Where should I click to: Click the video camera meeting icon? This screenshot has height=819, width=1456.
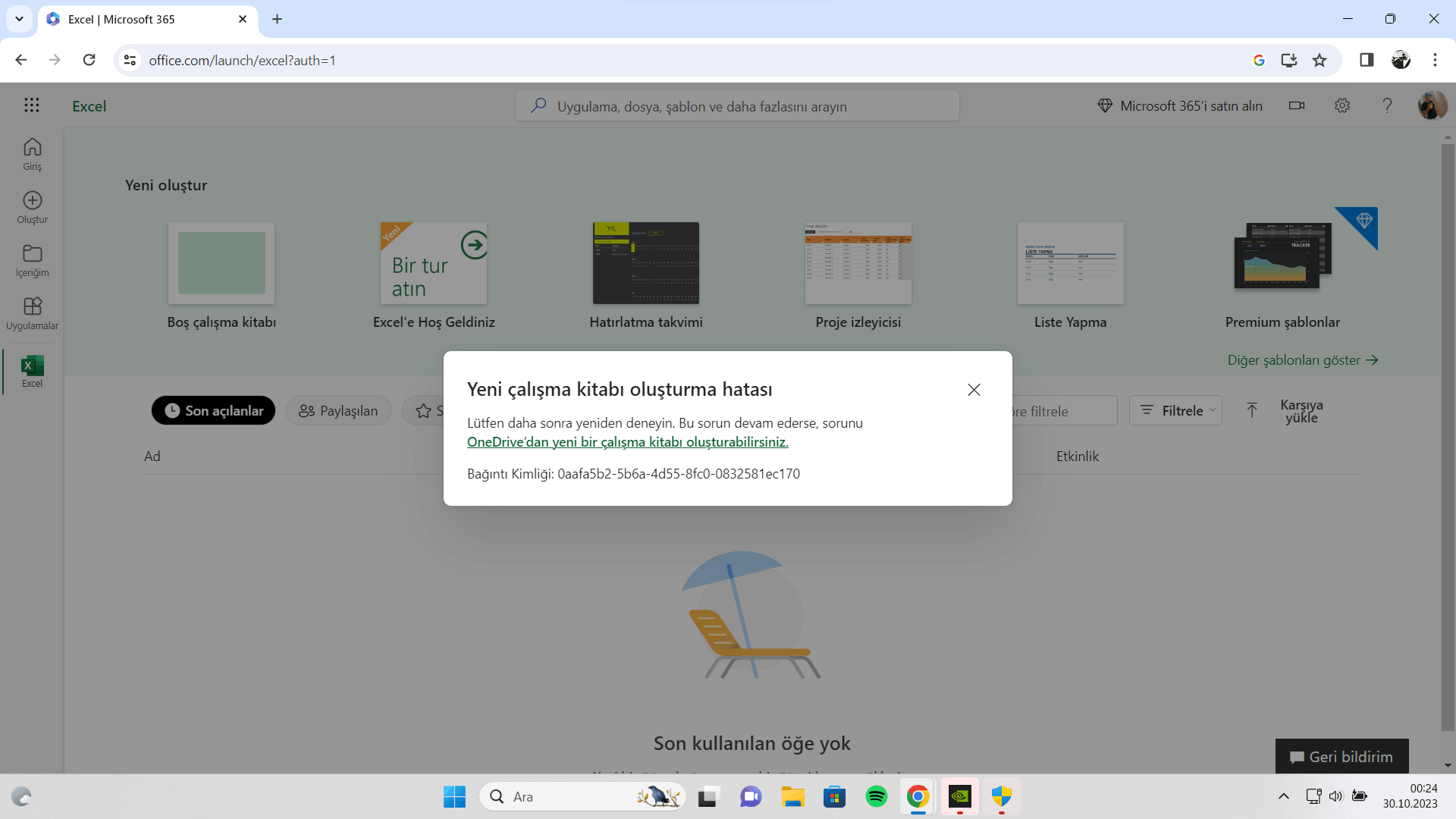pyautogui.click(x=1297, y=105)
